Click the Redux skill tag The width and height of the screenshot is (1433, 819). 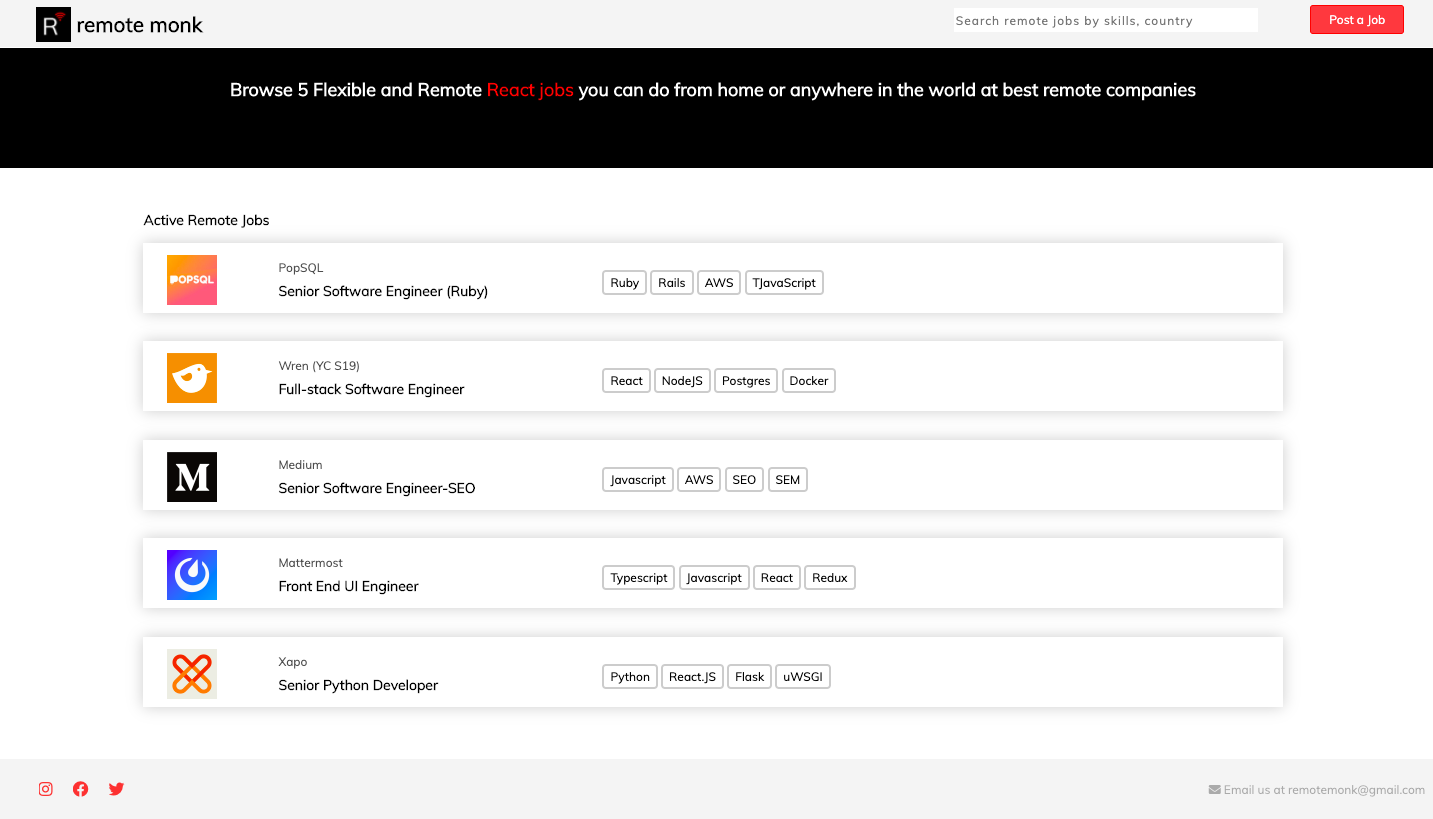[x=830, y=578]
